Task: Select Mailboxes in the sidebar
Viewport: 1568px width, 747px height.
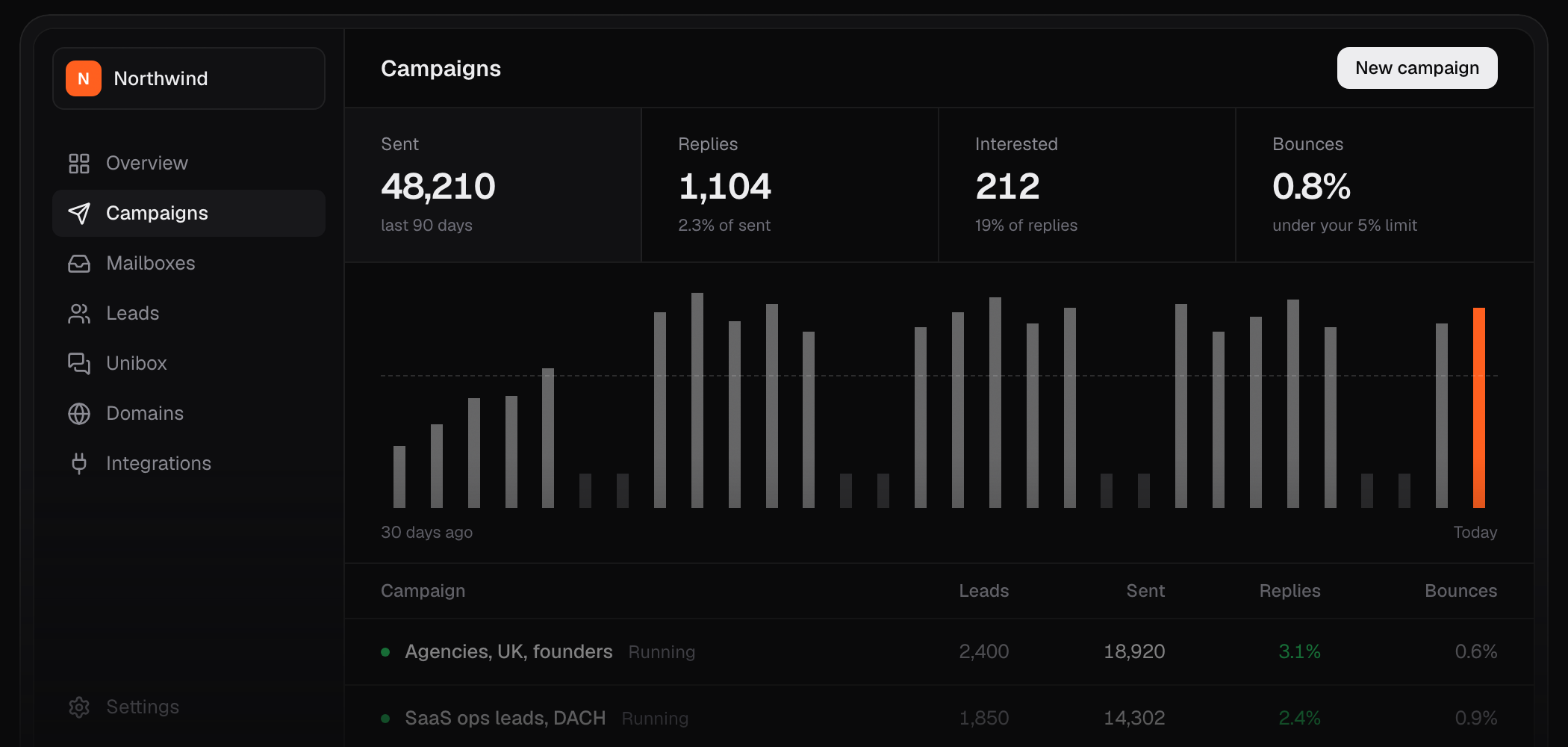Action: (189, 263)
